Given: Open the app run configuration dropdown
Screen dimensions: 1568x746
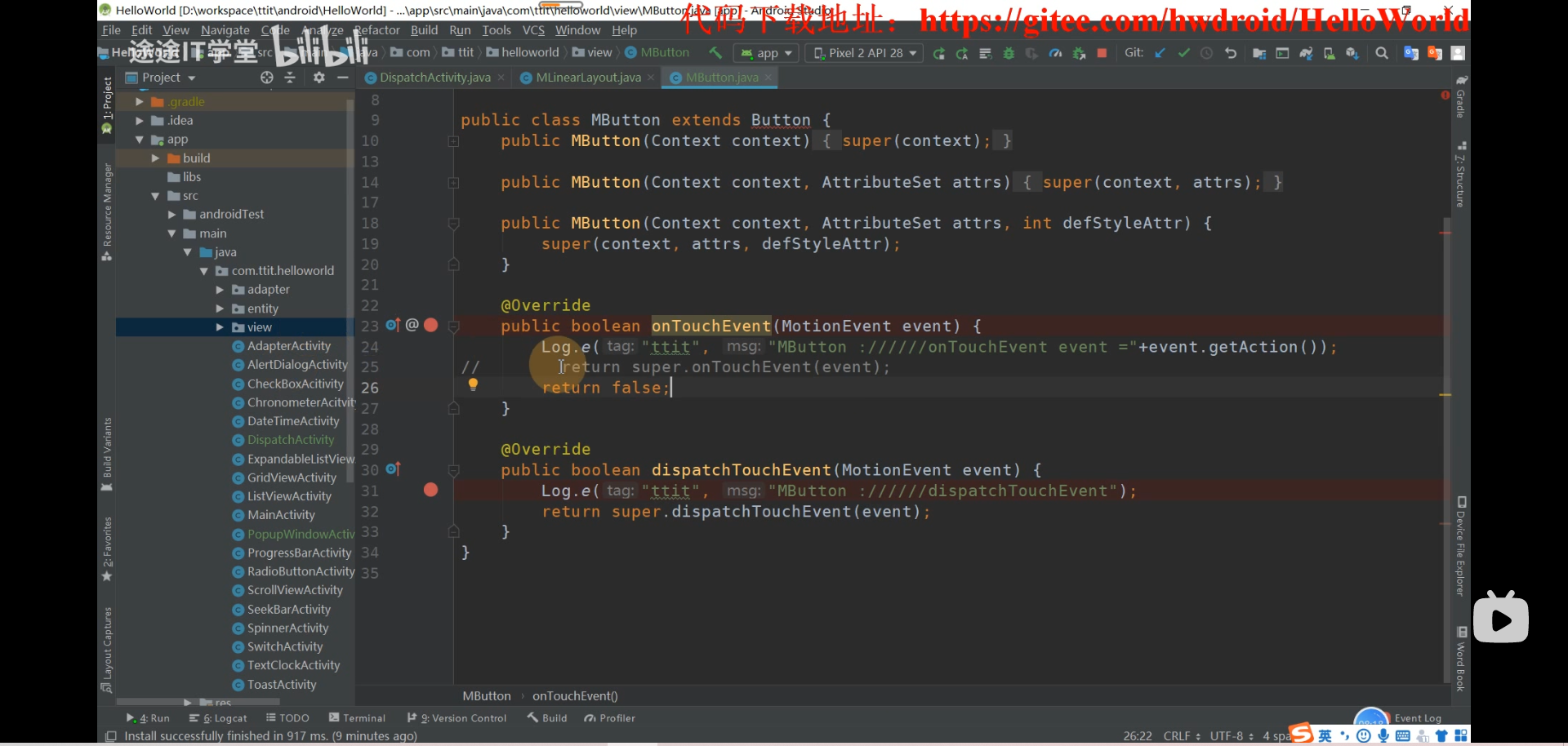Looking at the screenshot, I should coord(767,53).
